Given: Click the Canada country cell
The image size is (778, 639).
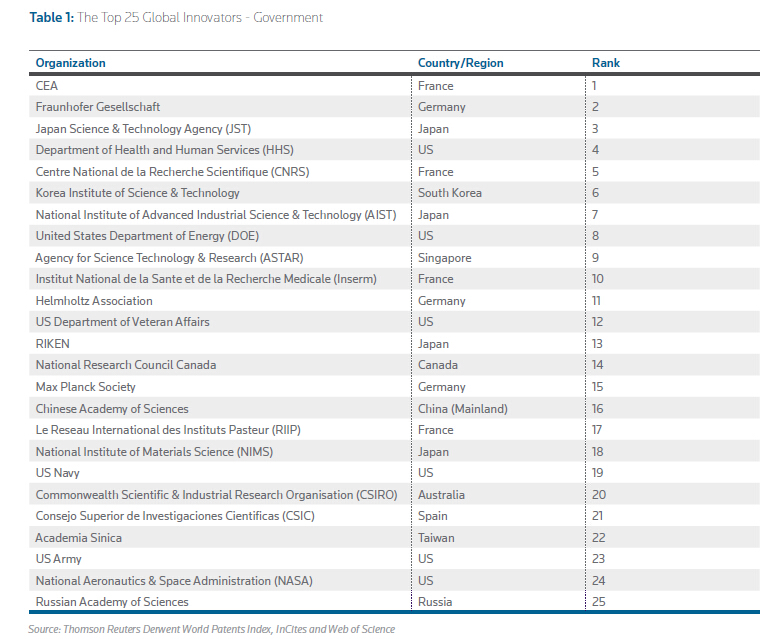Looking at the screenshot, I should (438, 365).
